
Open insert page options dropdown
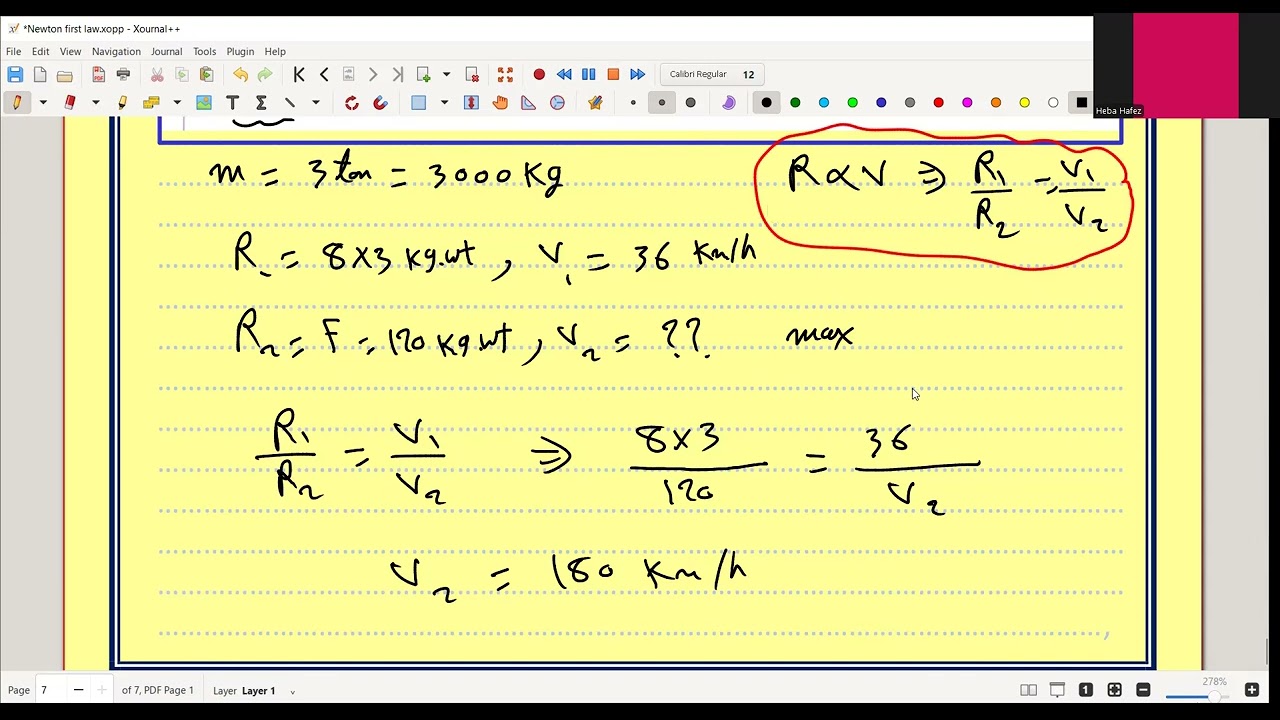pyautogui.click(x=446, y=74)
